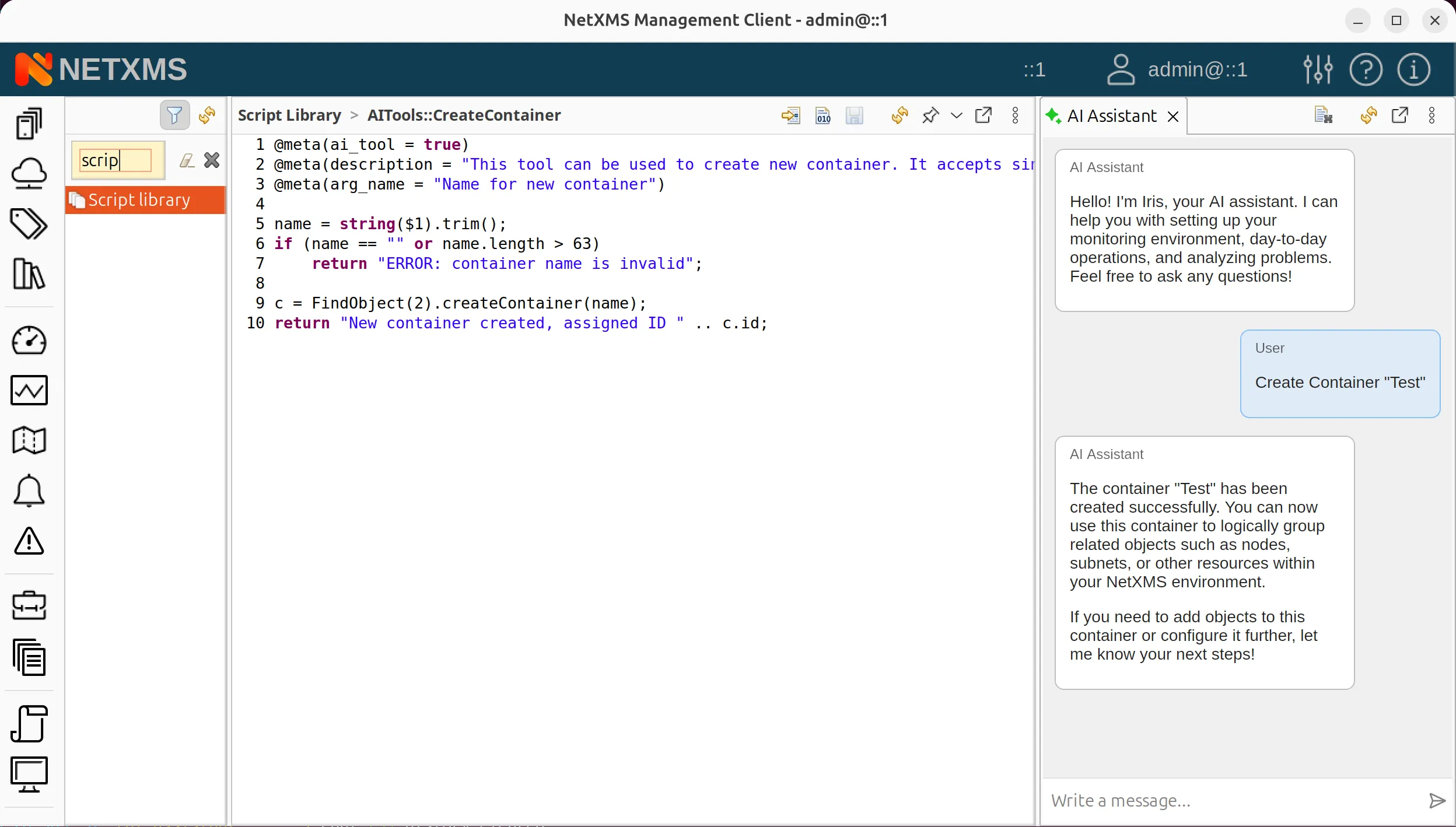Close the AI Assistant tab

tap(1172, 115)
